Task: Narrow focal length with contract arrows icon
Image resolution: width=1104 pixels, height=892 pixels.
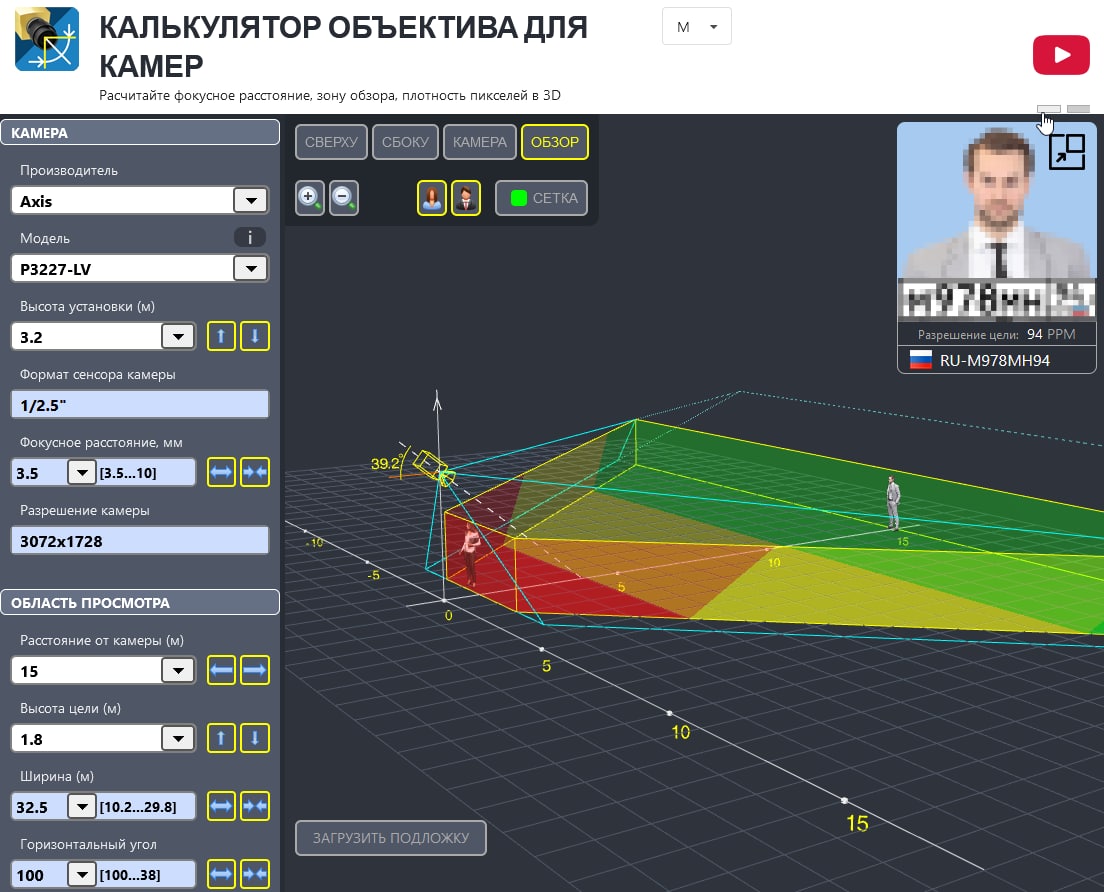Action: 255,472
